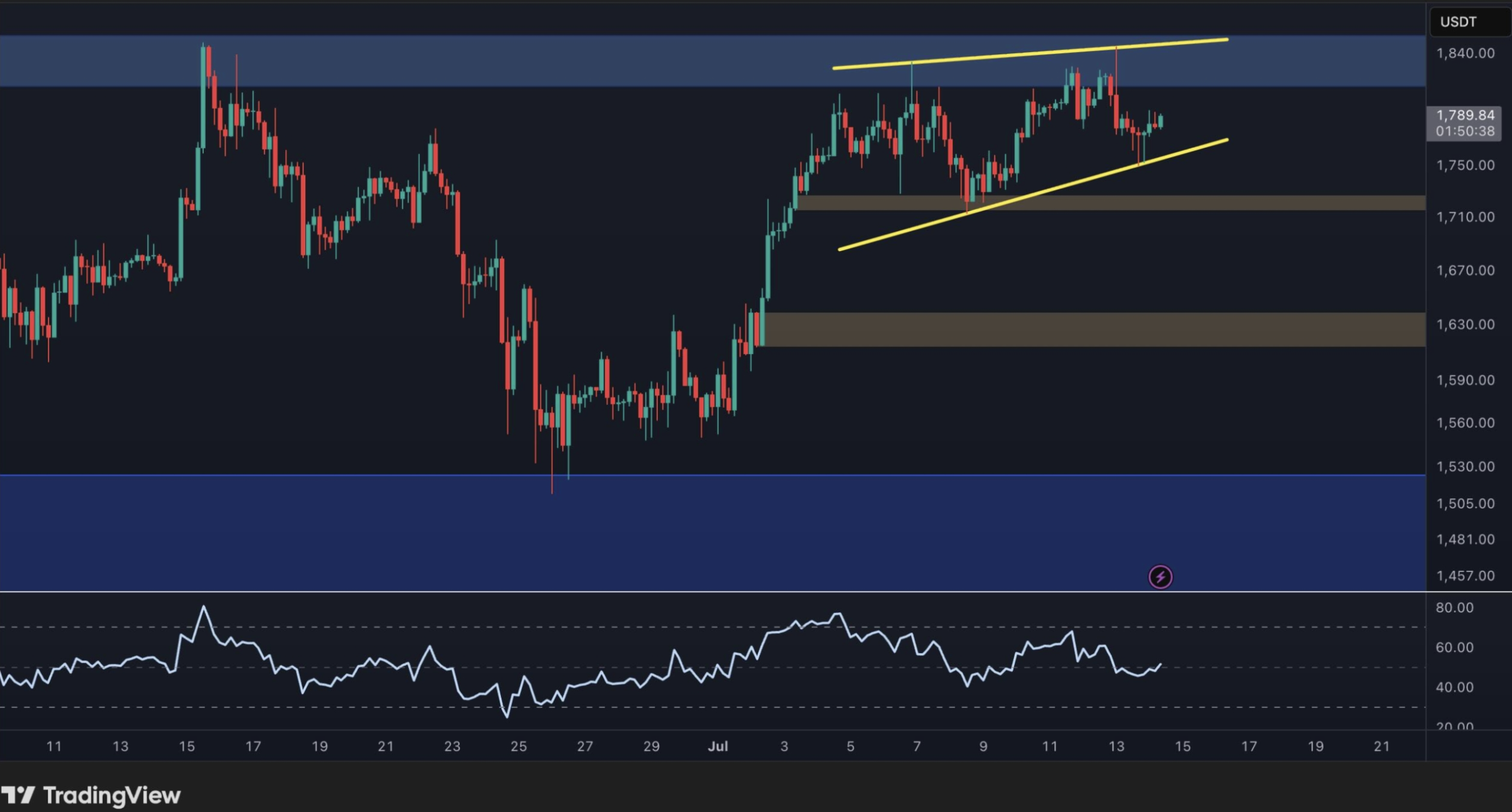Open the TradingView logo link
1512x812 pixels.
[x=90, y=795]
